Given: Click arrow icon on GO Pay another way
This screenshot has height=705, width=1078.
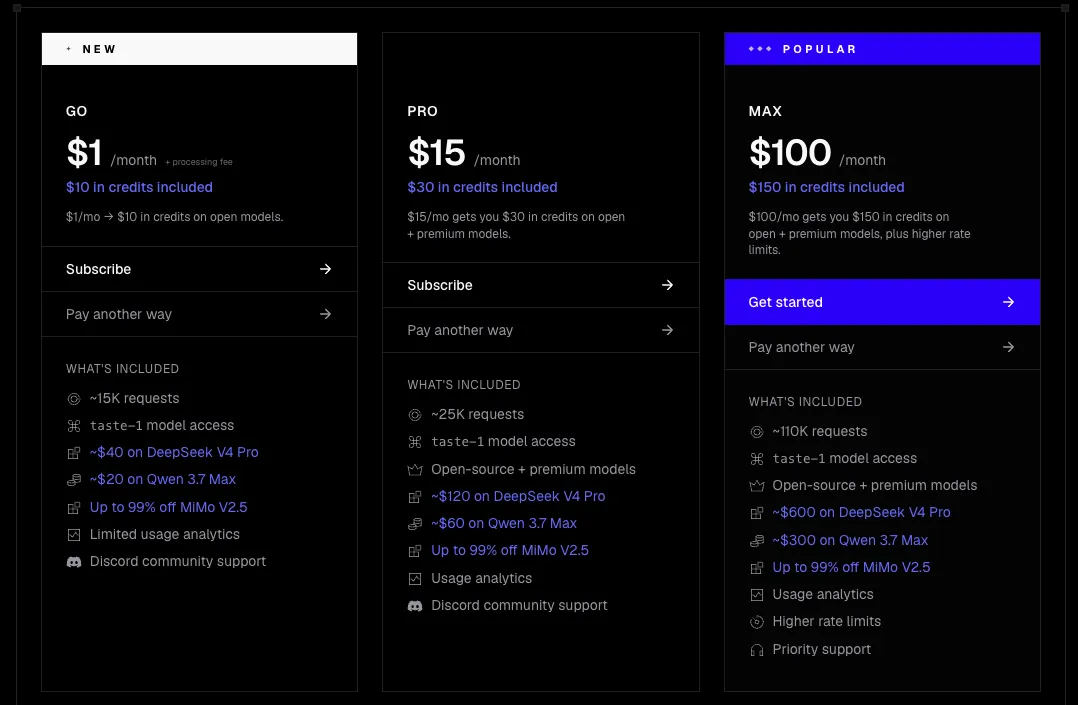Looking at the screenshot, I should tap(325, 314).
